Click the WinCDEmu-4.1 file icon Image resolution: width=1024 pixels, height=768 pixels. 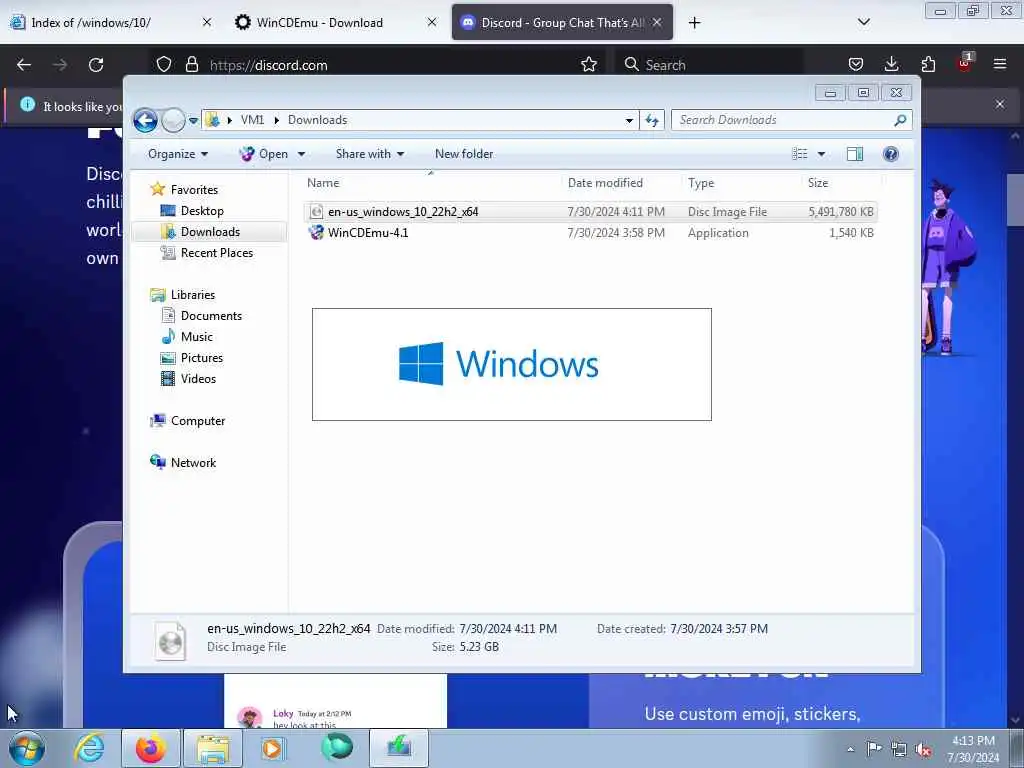316,232
